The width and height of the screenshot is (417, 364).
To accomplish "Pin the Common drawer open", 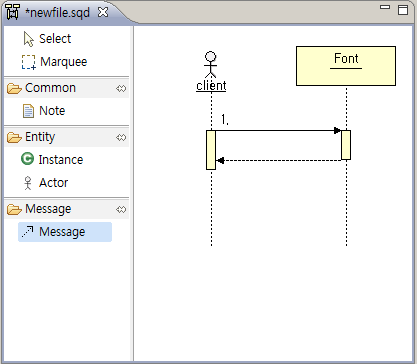I will tap(121, 88).
